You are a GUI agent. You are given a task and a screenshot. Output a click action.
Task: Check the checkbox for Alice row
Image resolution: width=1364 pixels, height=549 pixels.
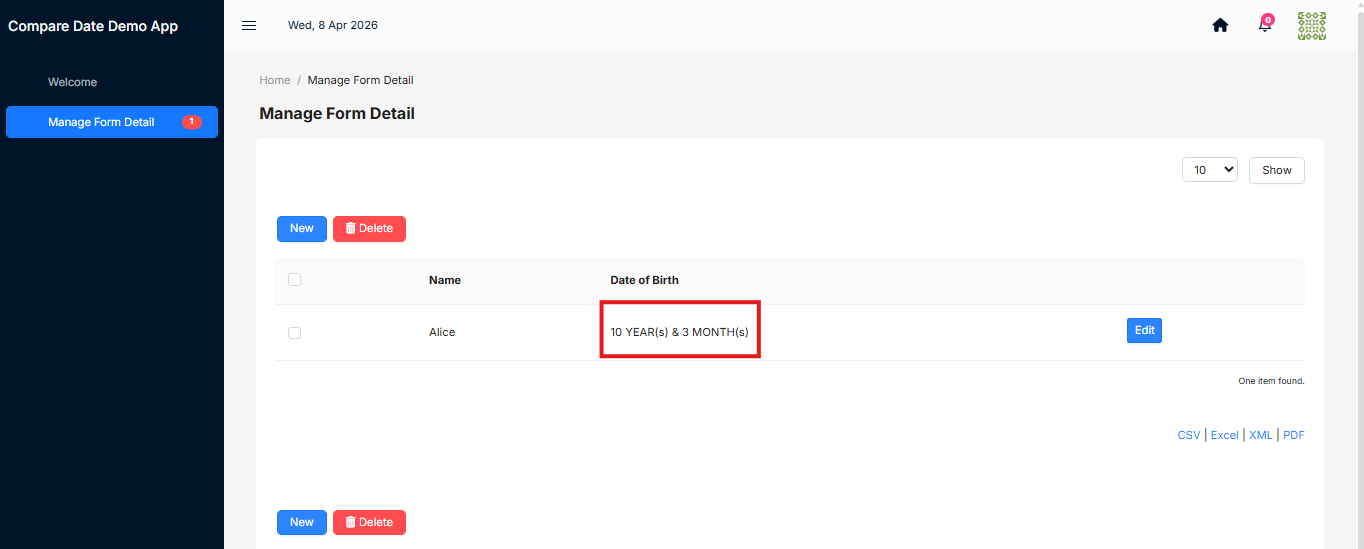point(294,333)
